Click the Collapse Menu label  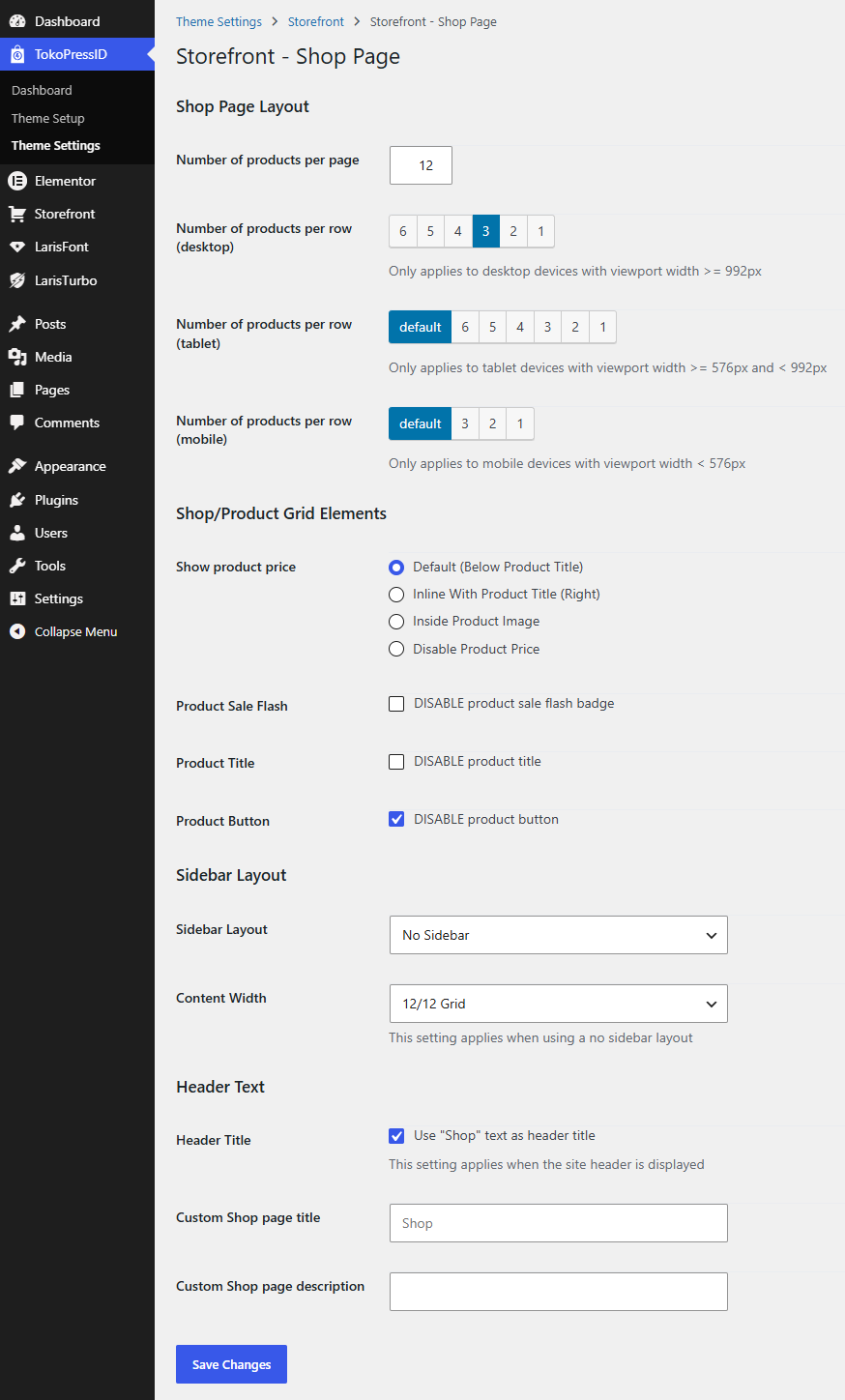[75, 631]
